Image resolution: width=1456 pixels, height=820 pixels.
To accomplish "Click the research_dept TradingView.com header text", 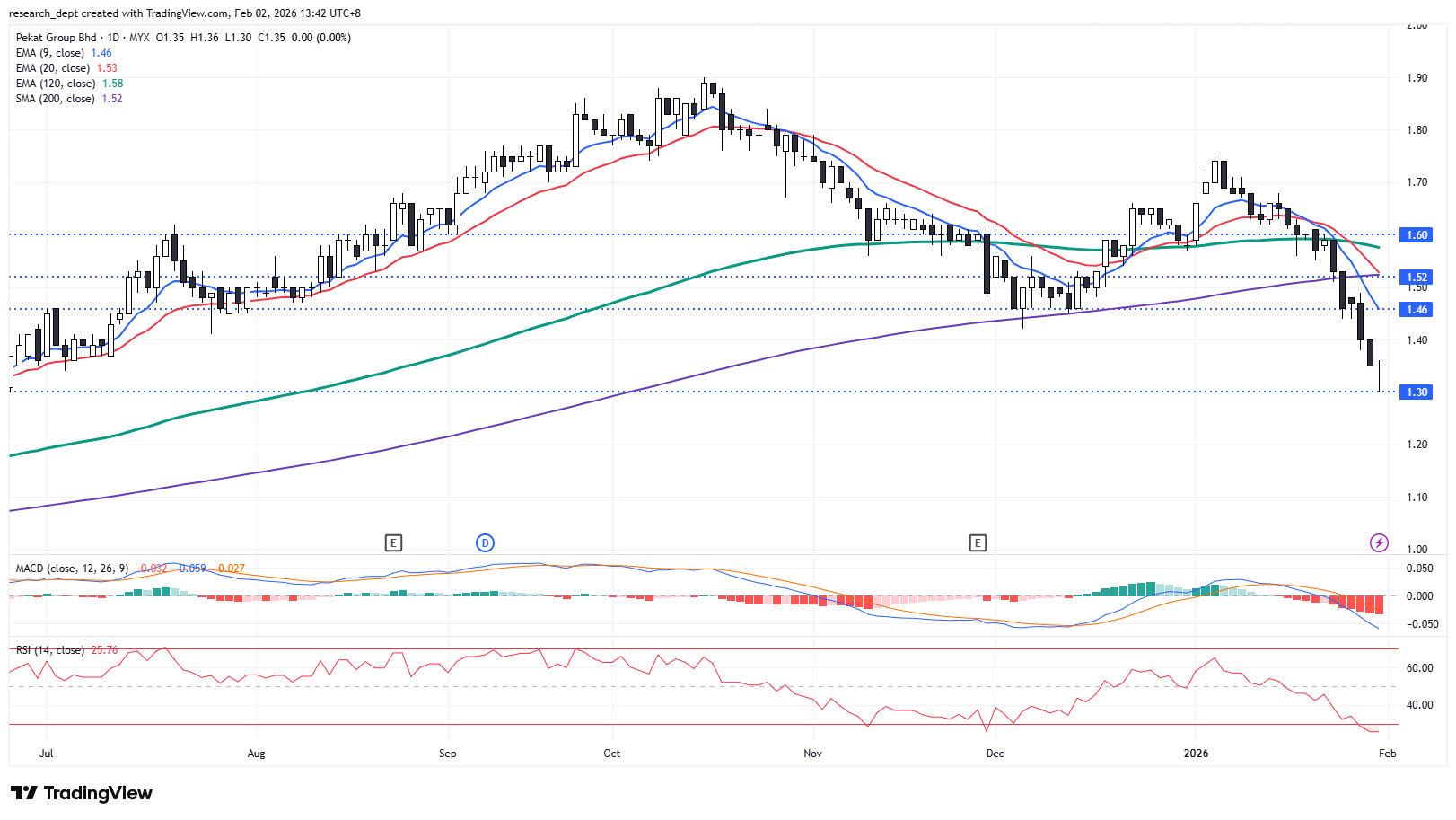I will (x=186, y=13).
